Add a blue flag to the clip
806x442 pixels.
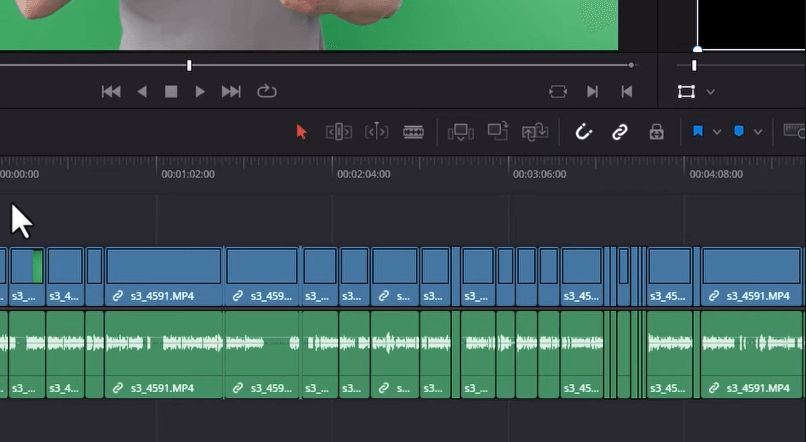(698, 132)
